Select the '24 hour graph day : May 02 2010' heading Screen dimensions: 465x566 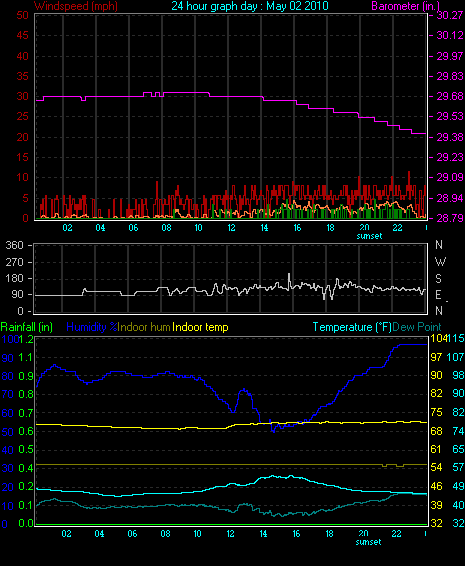[x=250, y=6]
